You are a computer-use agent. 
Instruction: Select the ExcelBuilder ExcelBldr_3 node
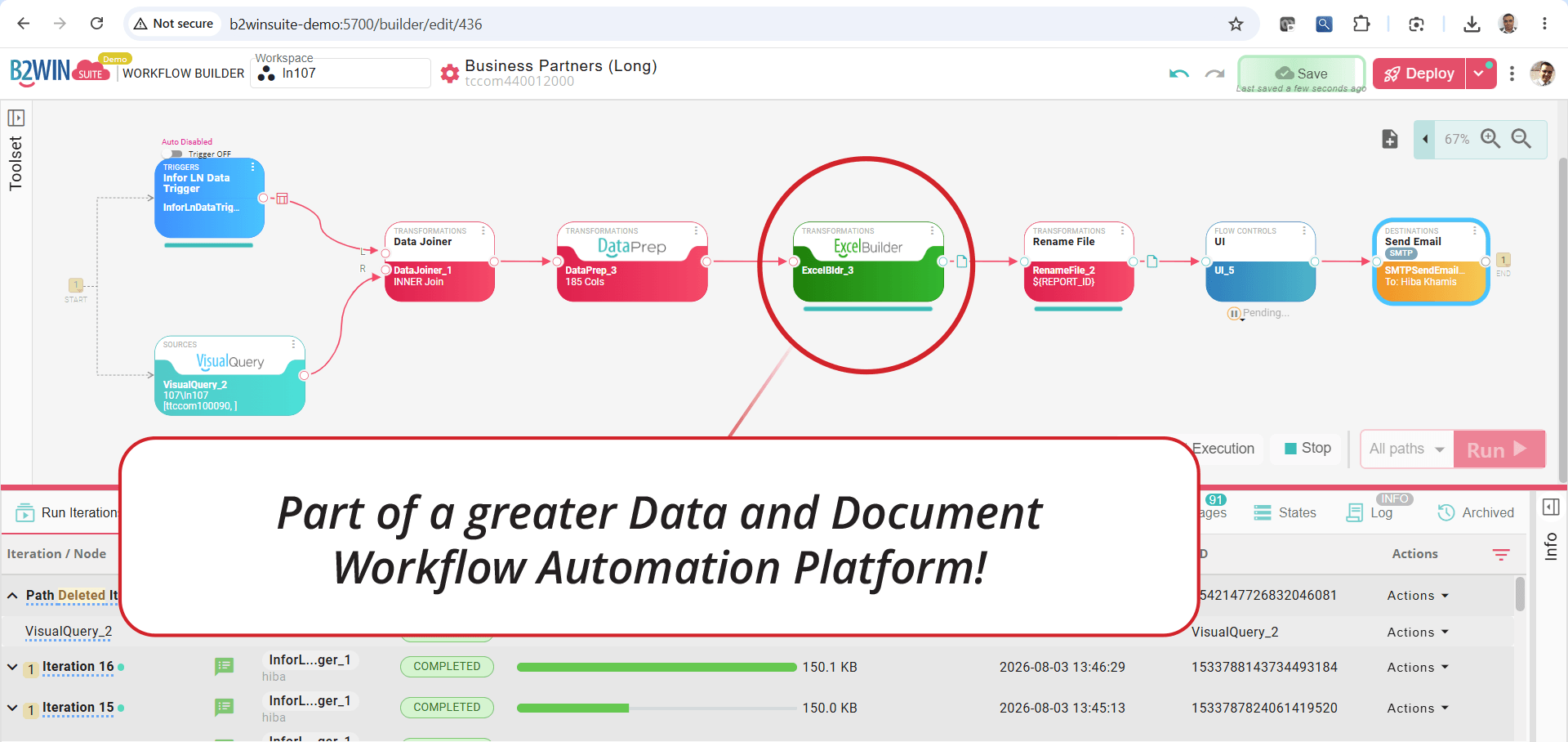point(868,261)
